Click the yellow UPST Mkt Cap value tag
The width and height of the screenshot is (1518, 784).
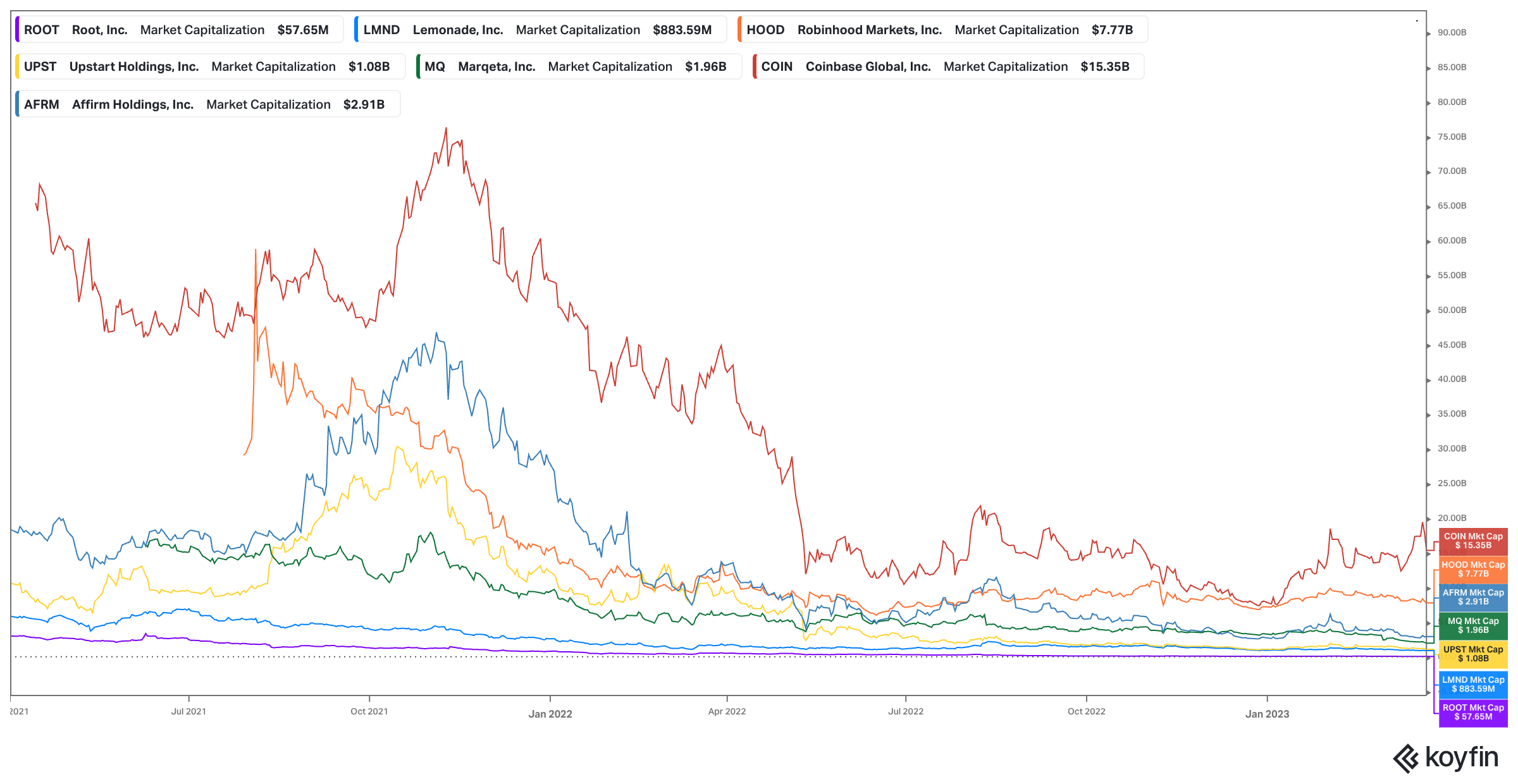(1472, 654)
